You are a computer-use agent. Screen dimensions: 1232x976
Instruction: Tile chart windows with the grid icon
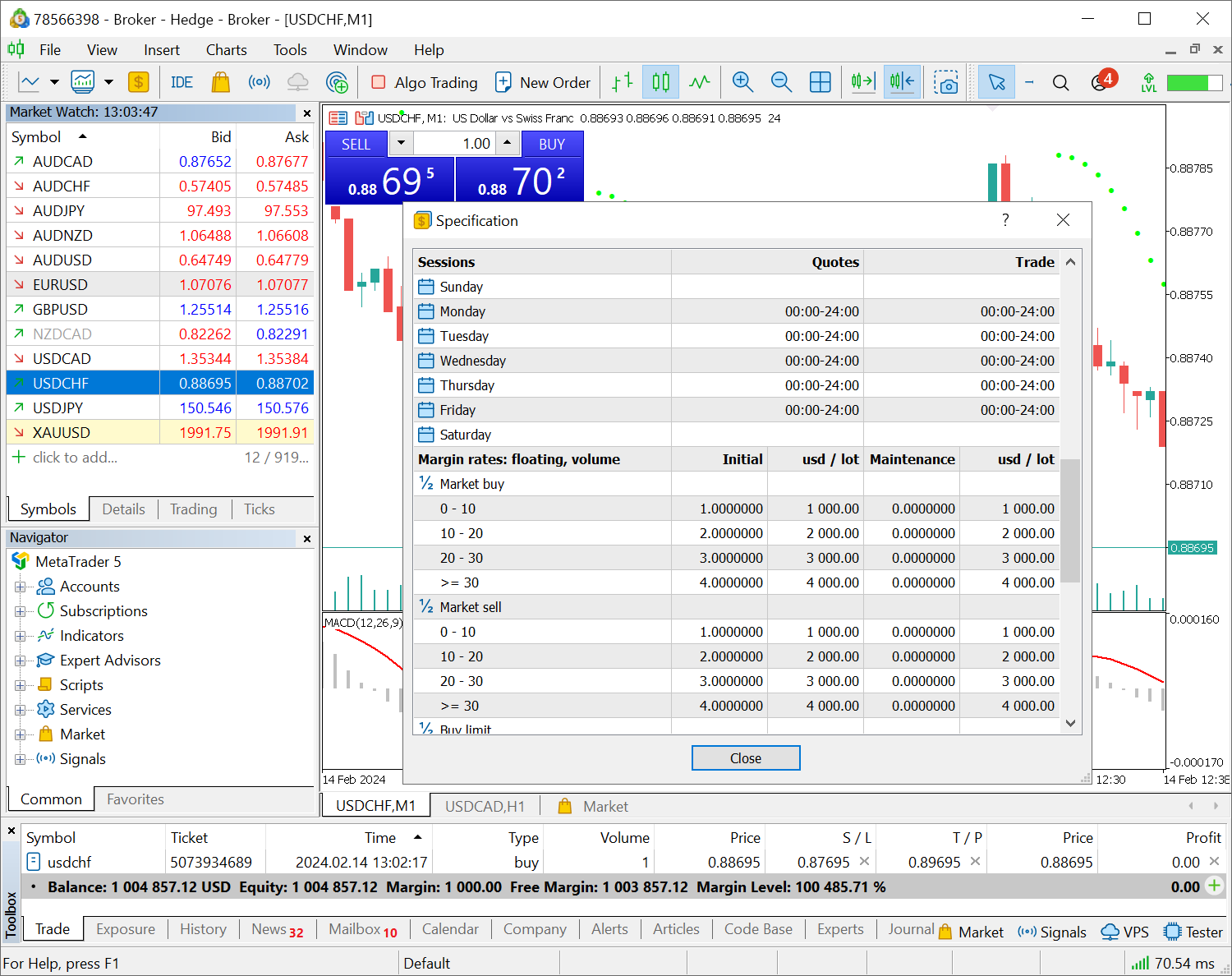[x=820, y=82]
